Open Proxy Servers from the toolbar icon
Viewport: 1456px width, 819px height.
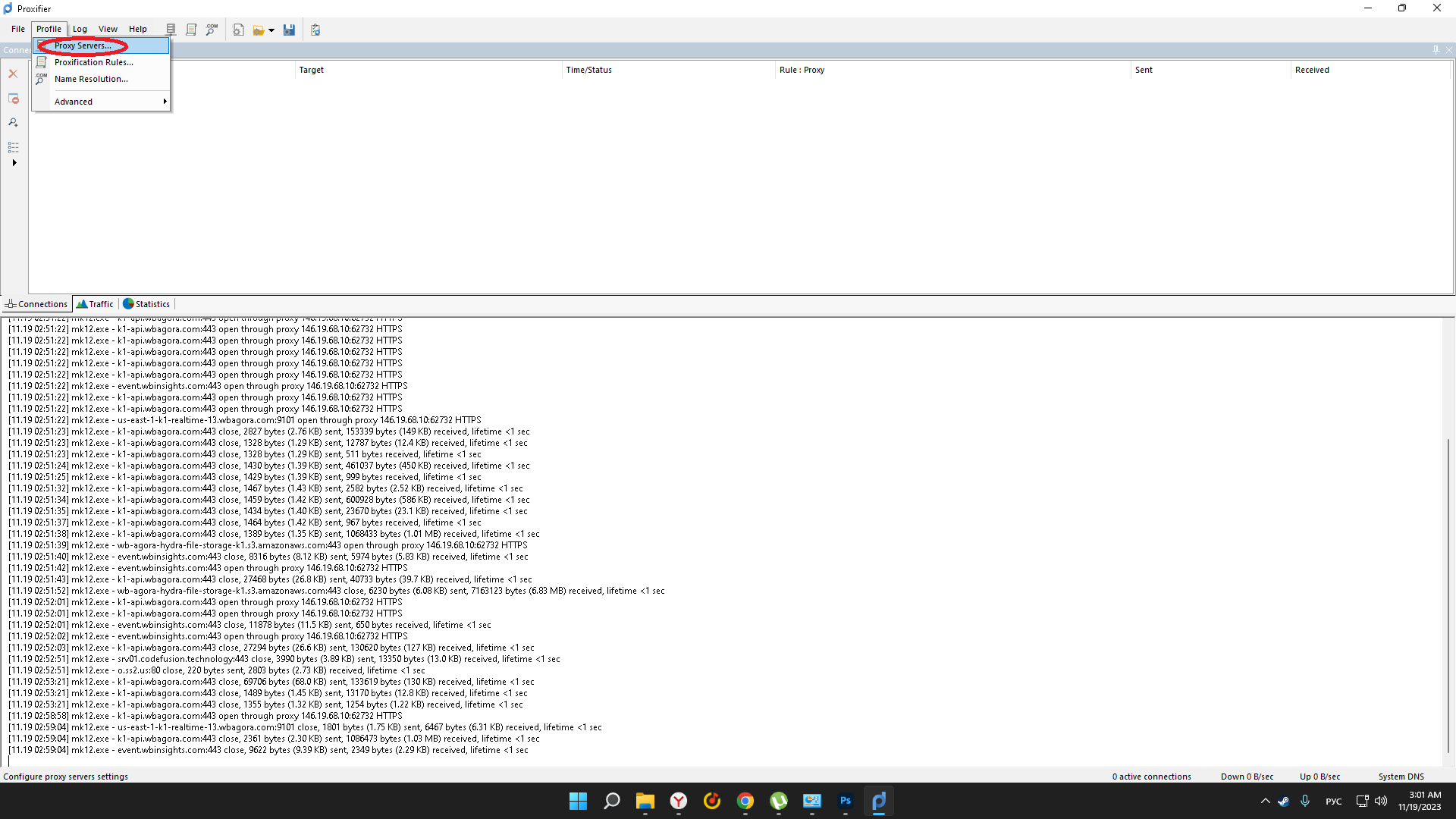[171, 30]
